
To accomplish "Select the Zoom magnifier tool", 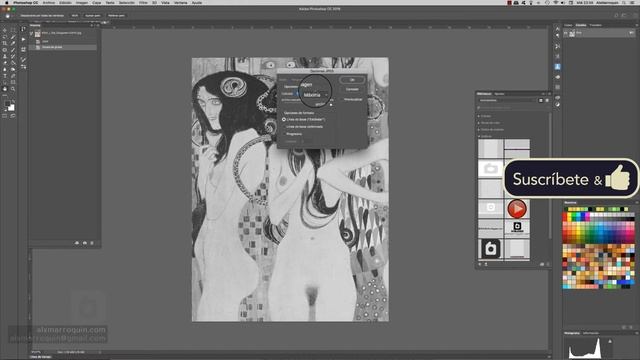I will pyautogui.click(x=13, y=89).
